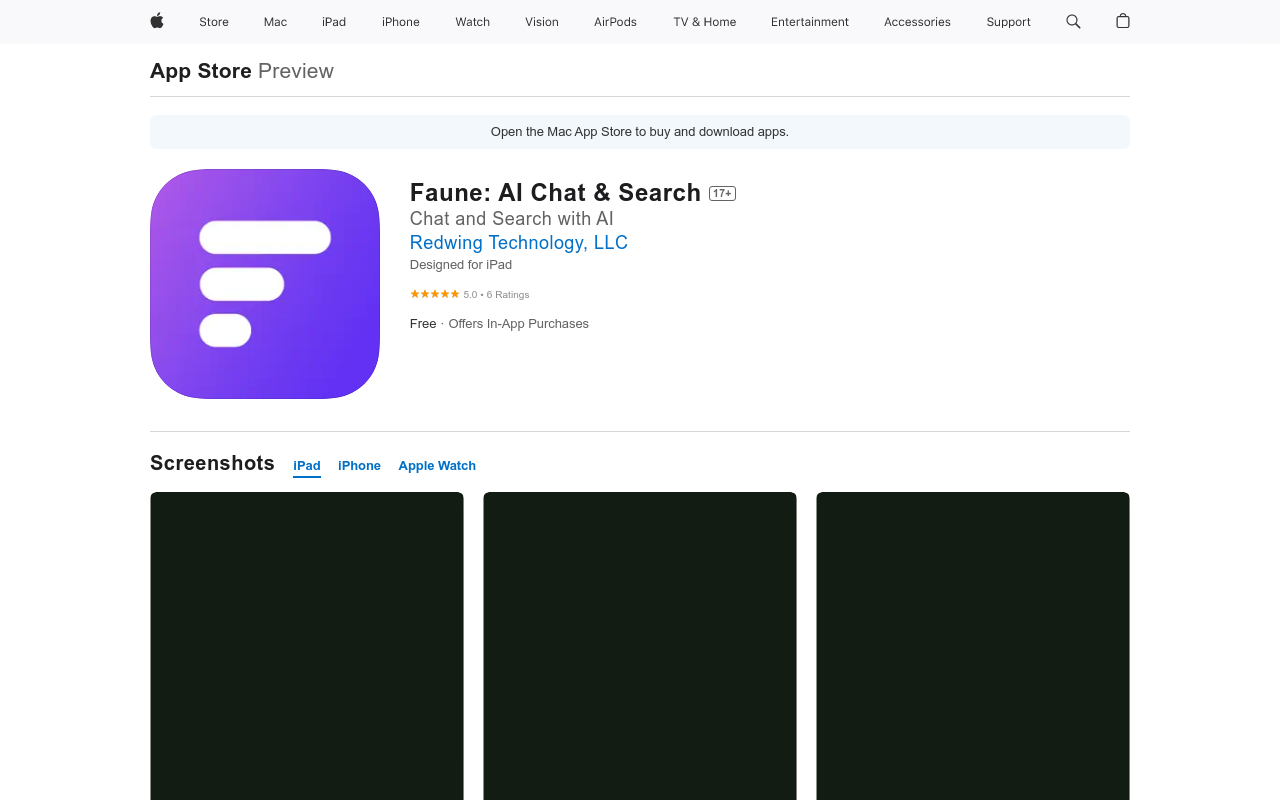Click the Apple logo icon
This screenshot has height=800, width=1280.
click(x=157, y=21)
